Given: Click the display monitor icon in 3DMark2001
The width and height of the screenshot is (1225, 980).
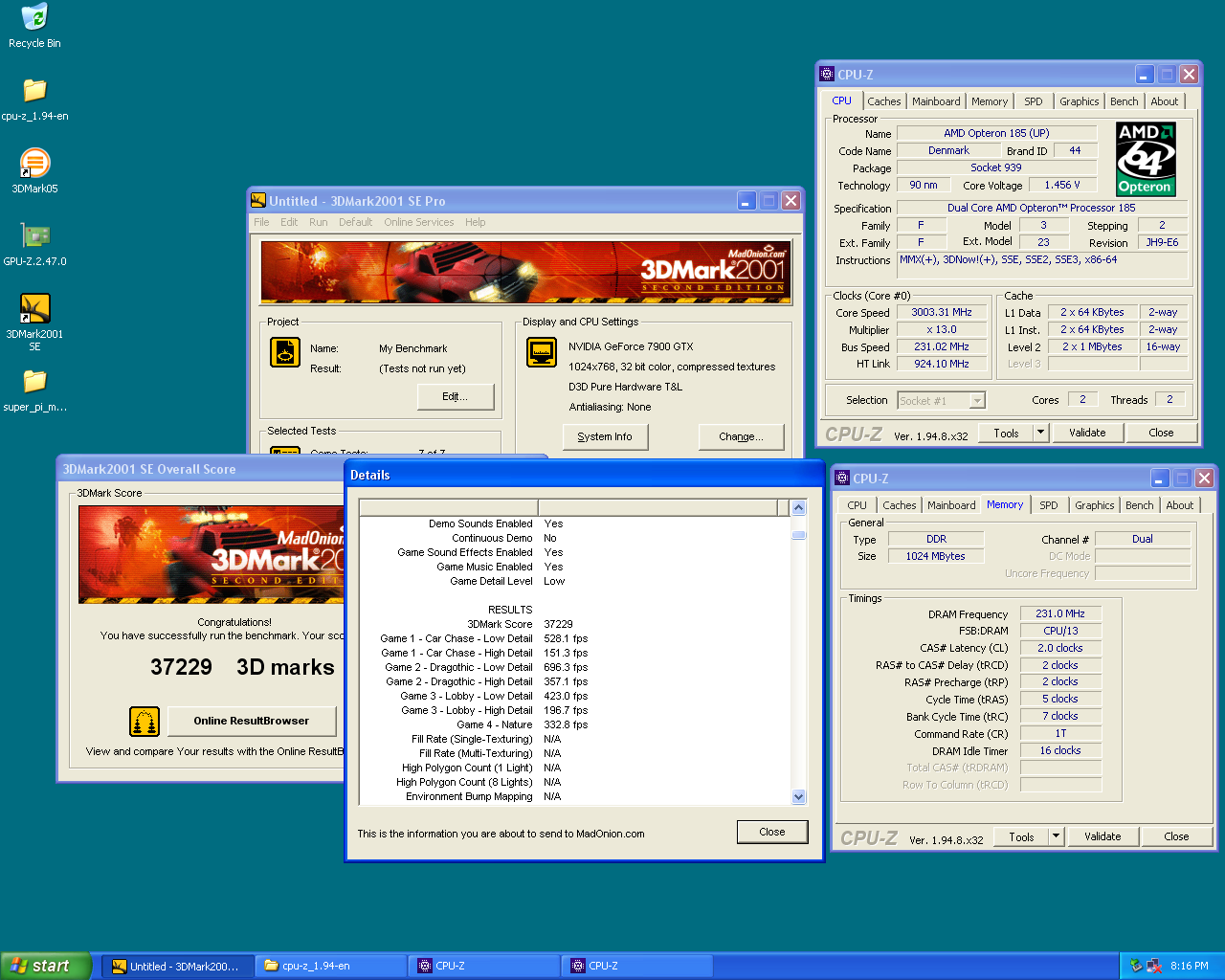Looking at the screenshot, I should click(x=542, y=352).
